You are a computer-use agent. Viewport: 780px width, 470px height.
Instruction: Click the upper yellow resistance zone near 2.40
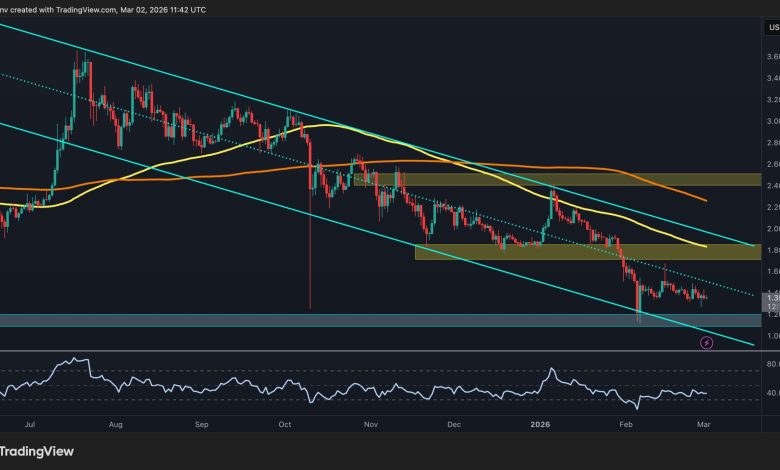coord(560,179)
